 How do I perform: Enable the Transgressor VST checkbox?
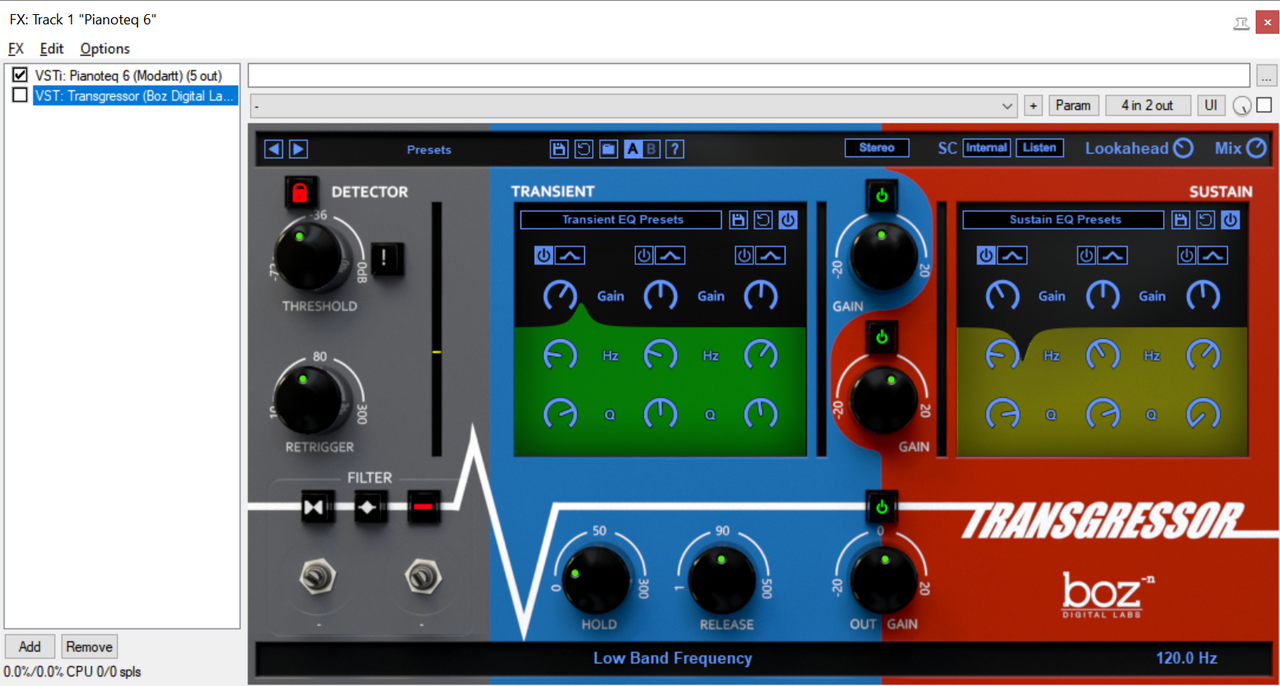pyautogui.click(x=19, y=96)
